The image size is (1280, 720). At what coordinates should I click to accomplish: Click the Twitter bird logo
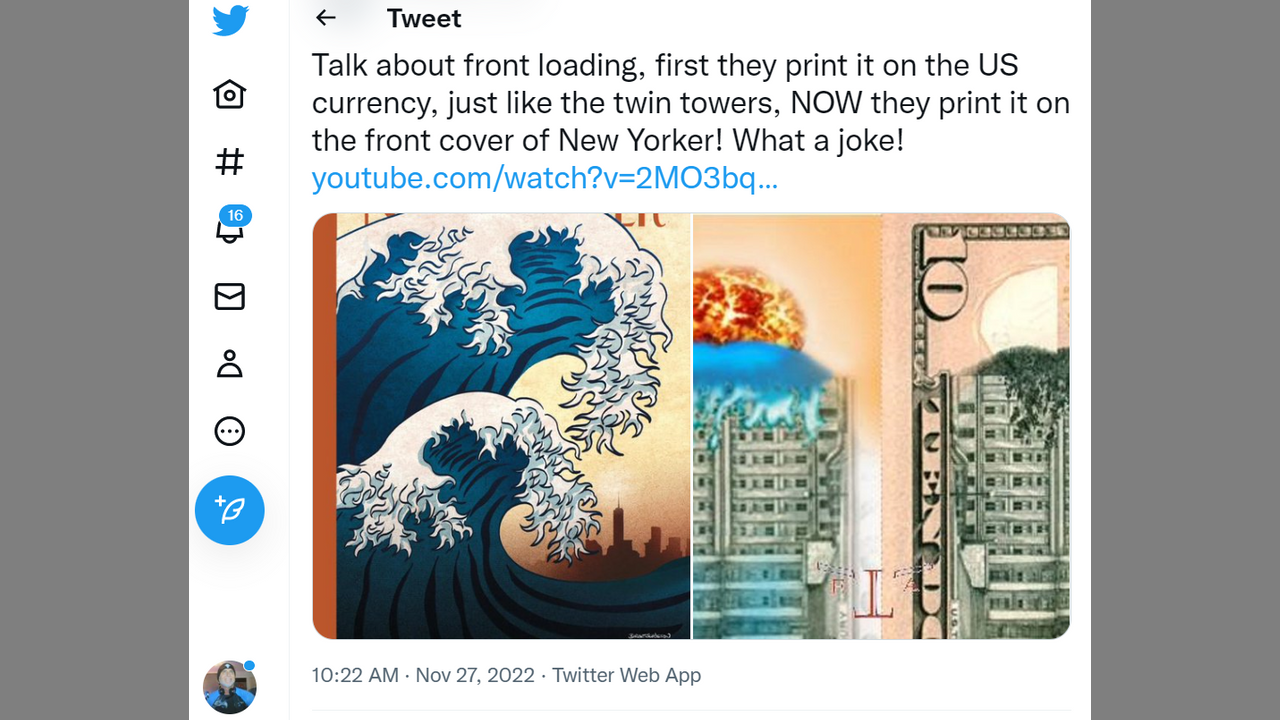(x=230, y=20)
